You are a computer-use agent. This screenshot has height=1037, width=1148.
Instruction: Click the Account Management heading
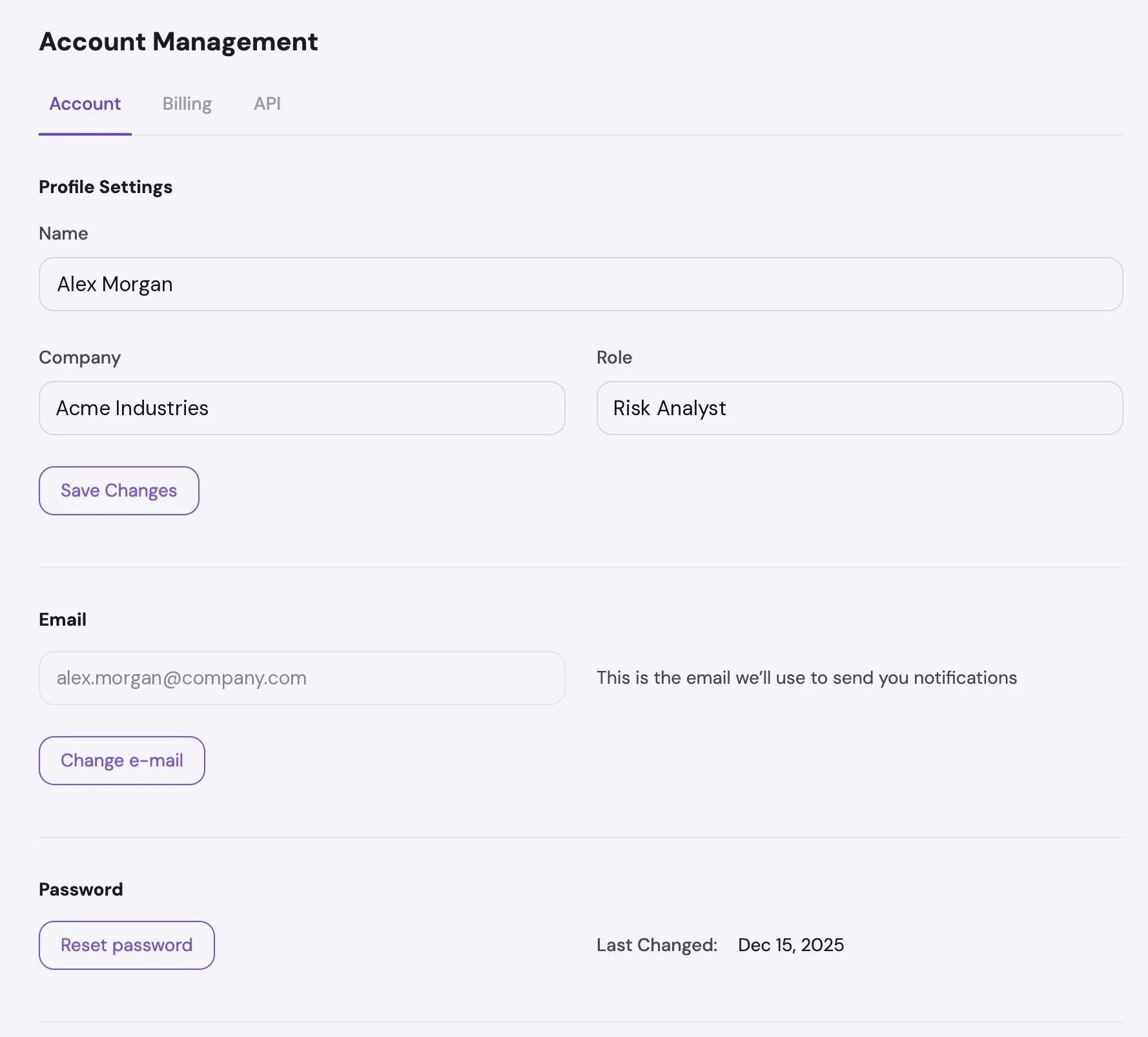[x=178, y=42]
